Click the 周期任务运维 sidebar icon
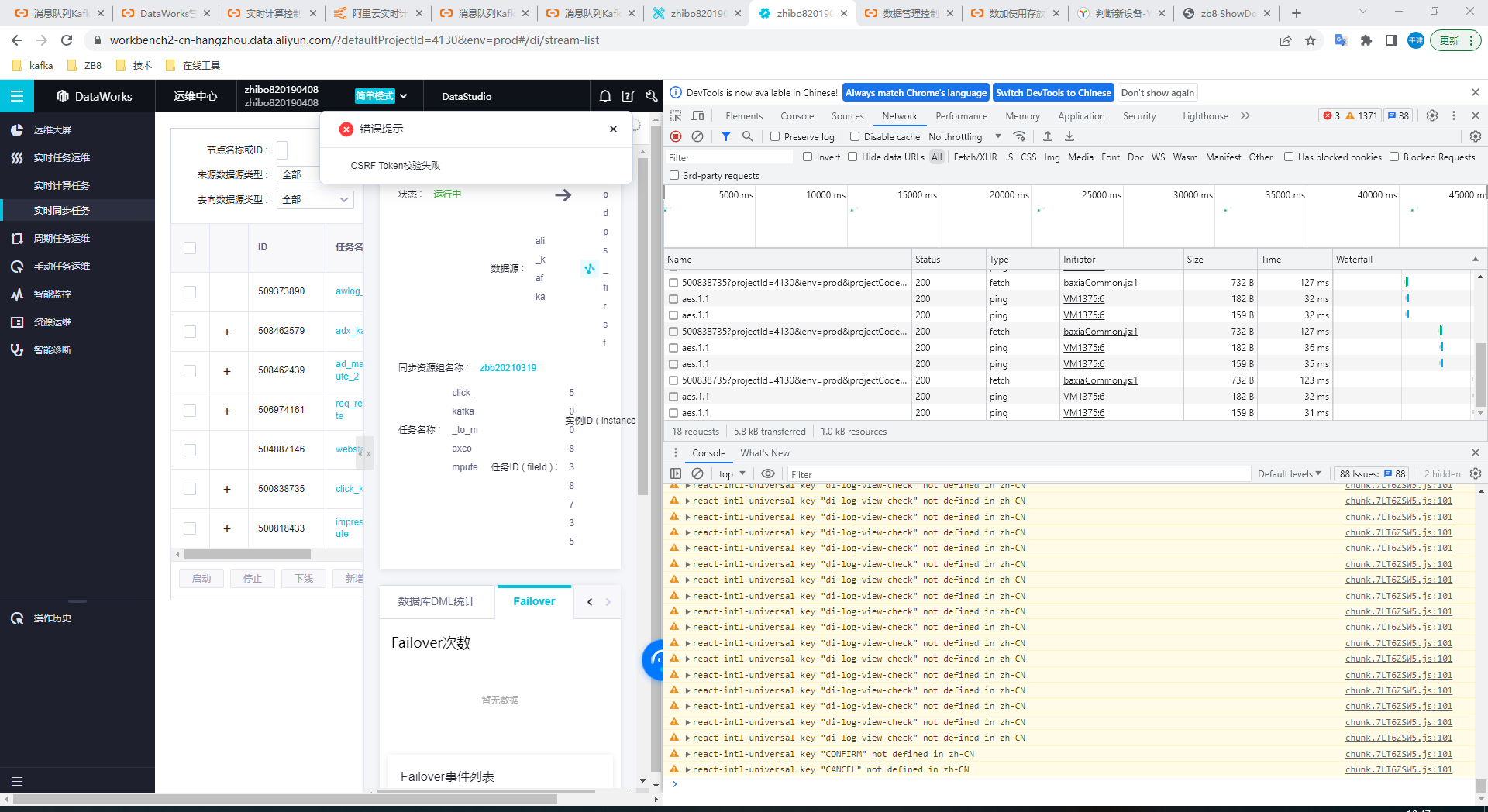The height and width of the screenshot is (812, 1488). [x=17, y=238]
